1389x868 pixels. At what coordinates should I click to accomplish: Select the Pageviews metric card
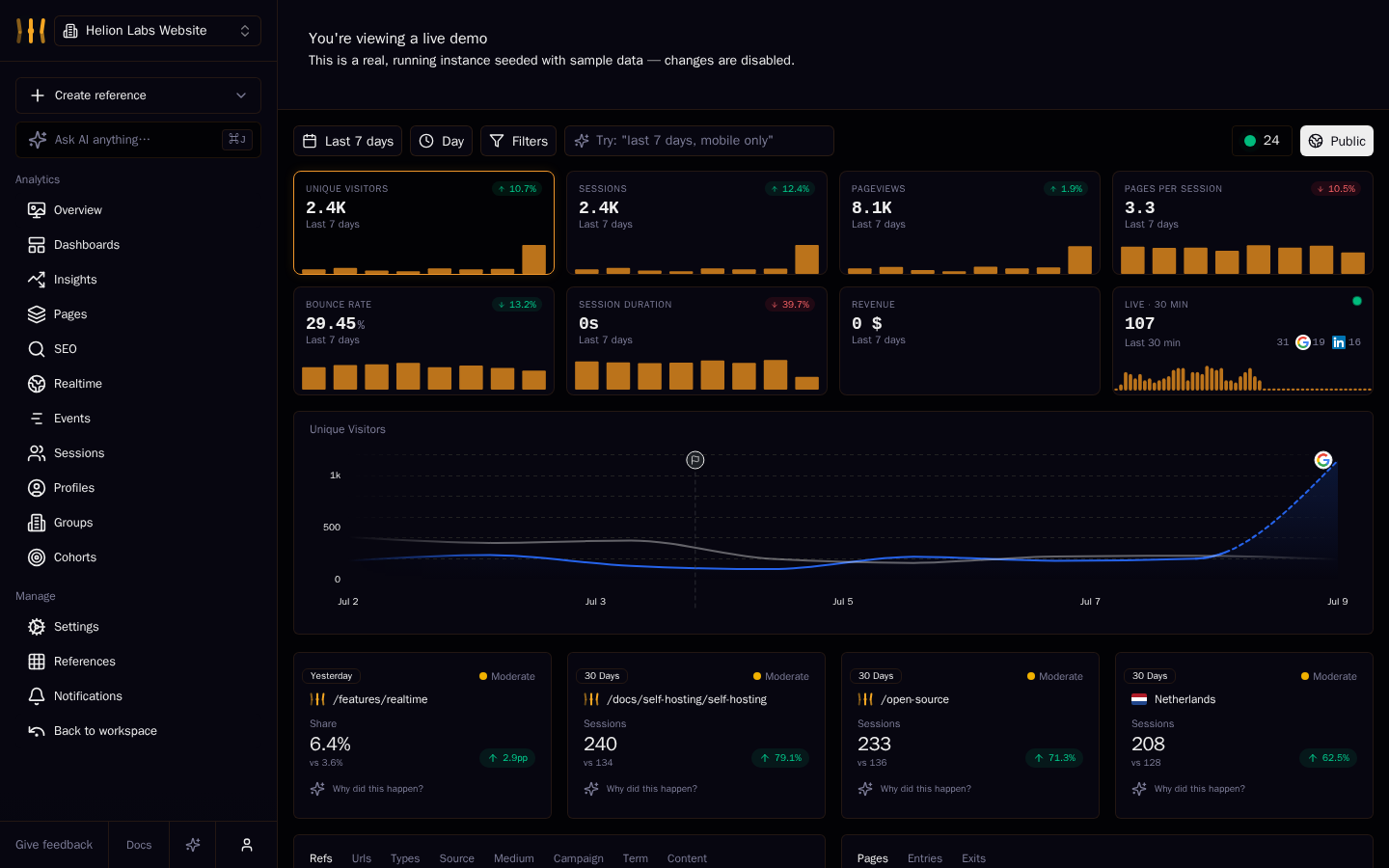point(969,223)
